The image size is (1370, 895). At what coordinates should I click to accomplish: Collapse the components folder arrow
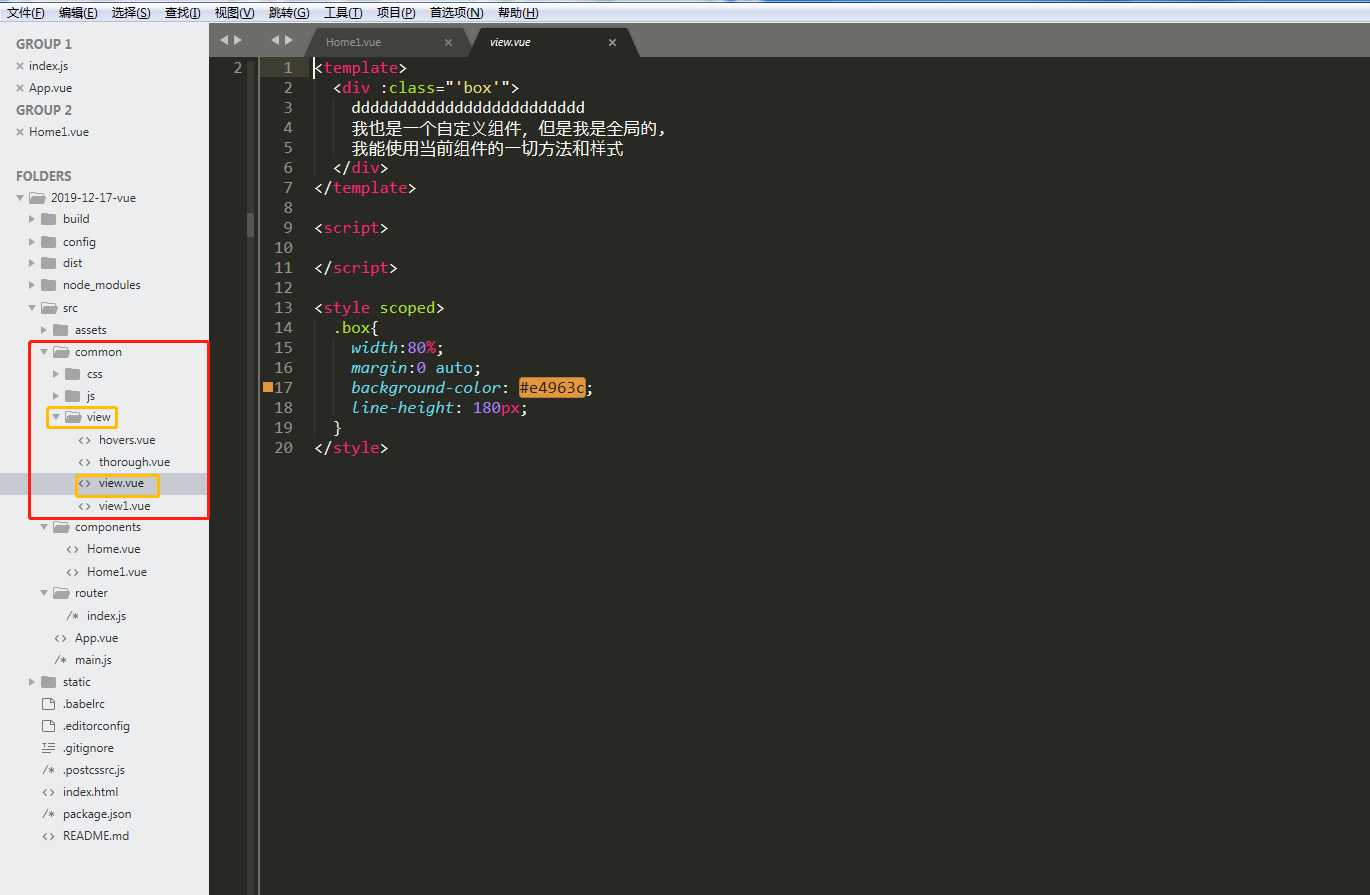click(x=44, y=527)
